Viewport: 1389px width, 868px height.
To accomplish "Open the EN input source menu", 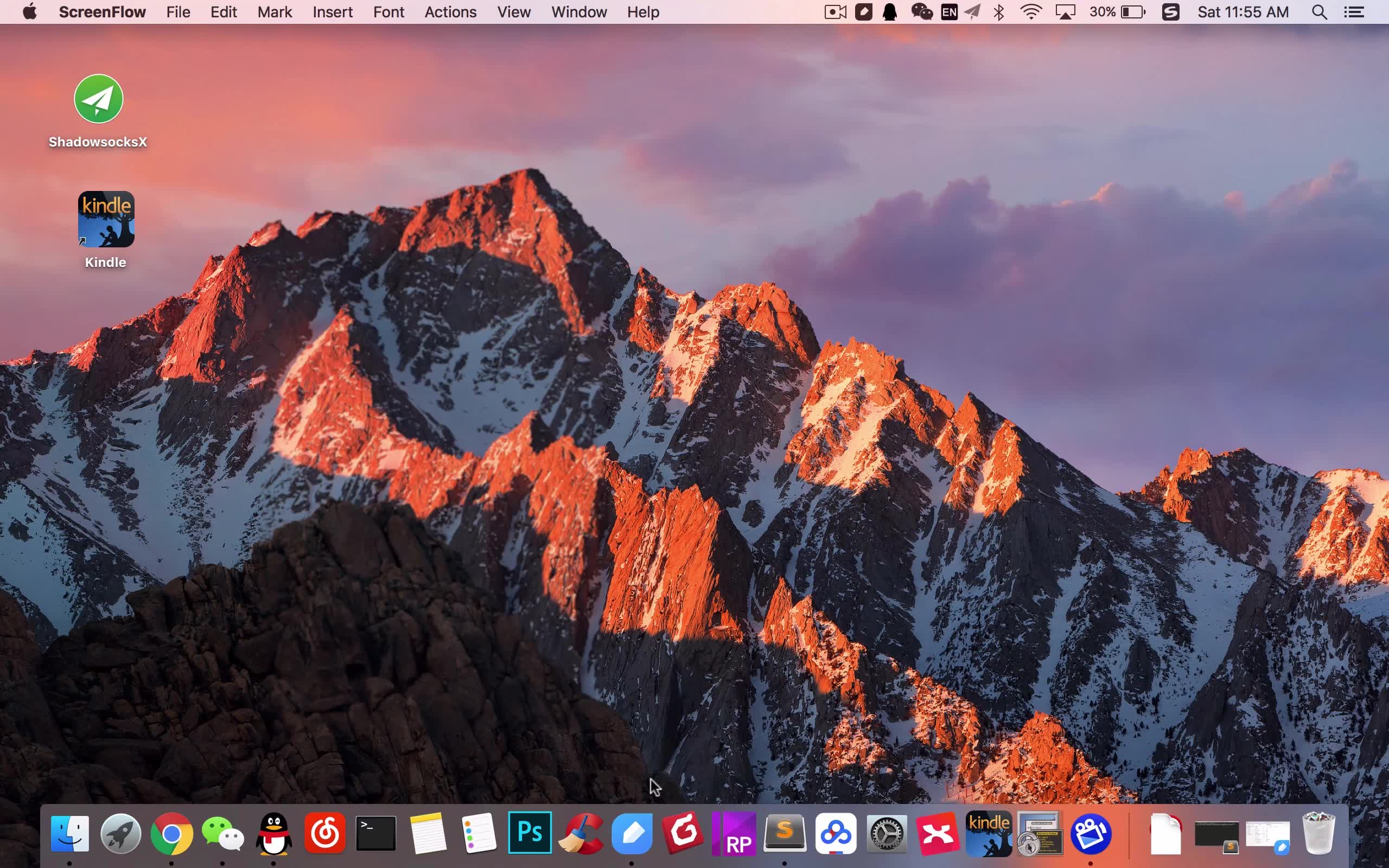I will tap(949, 12).
